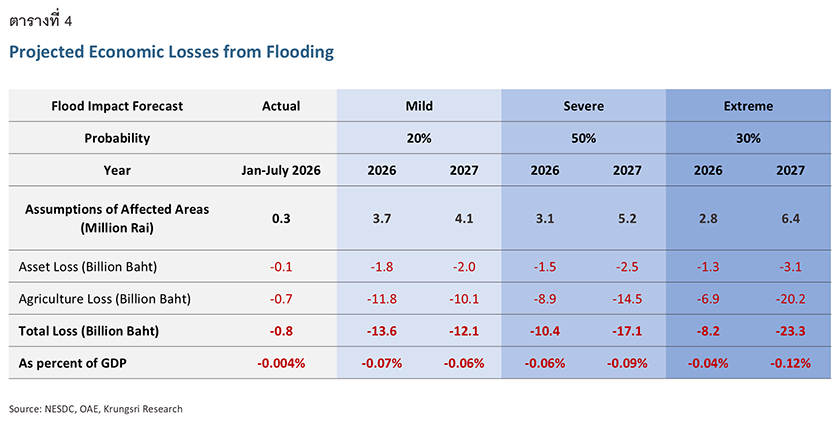
Task: Select the Mild scenario header
Action: 419,106
